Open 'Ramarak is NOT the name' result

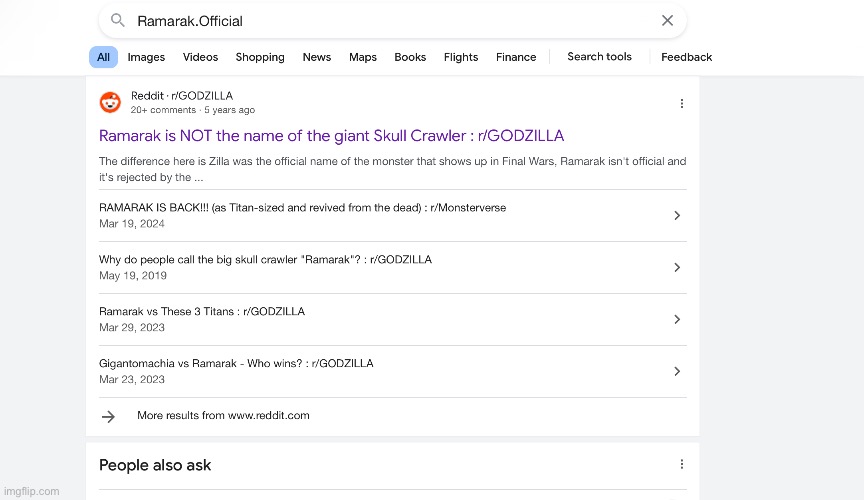coord(331,135)
